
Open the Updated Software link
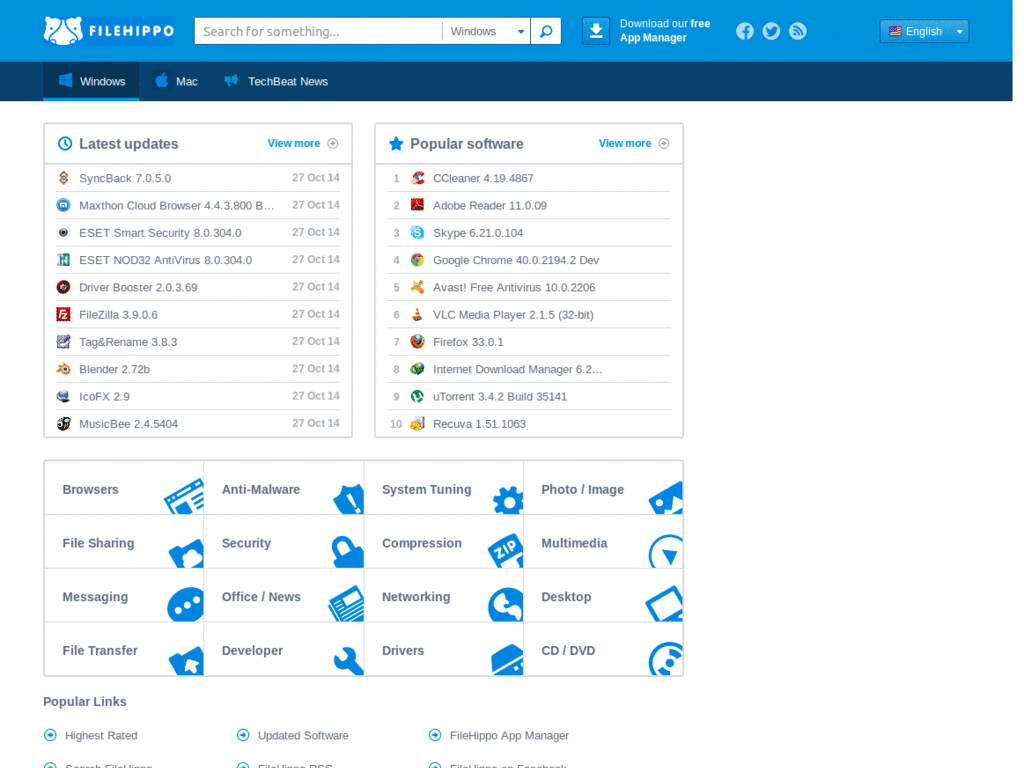coord(303,735)
